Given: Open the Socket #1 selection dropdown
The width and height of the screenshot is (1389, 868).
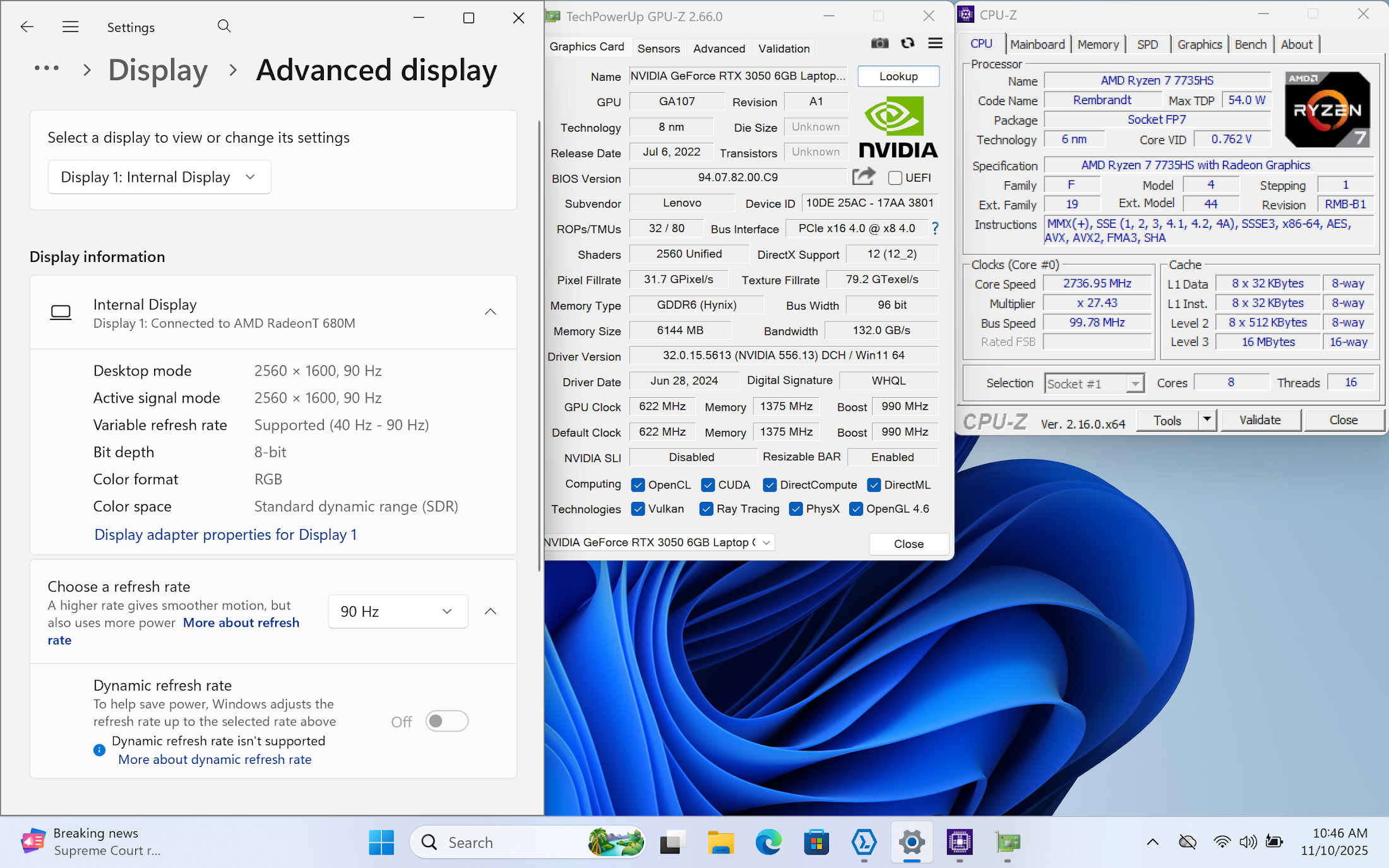Looking at the screenshot, I should click(1094, 383).
